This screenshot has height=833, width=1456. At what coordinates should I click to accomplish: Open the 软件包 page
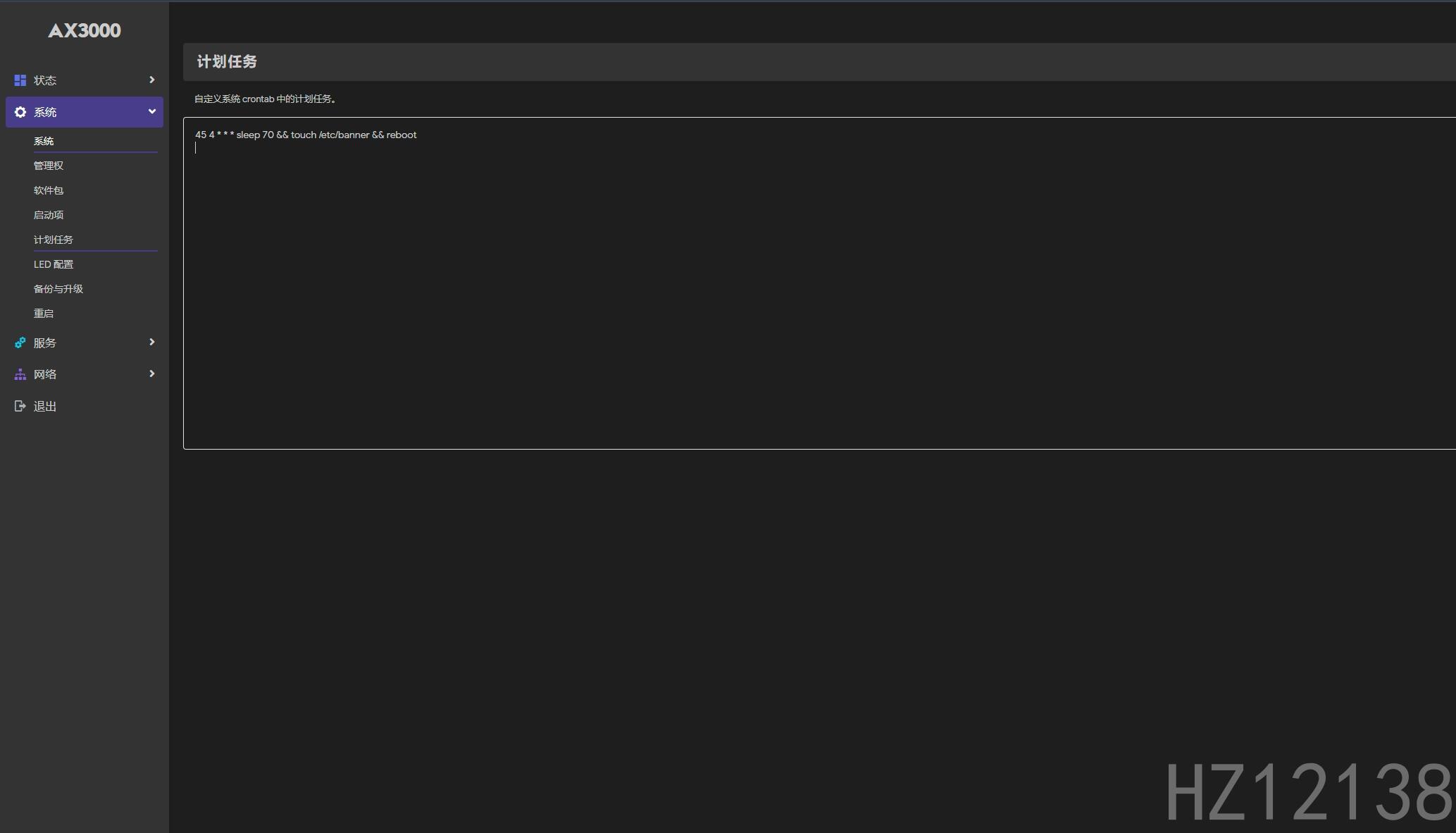(x=49, y=190)
